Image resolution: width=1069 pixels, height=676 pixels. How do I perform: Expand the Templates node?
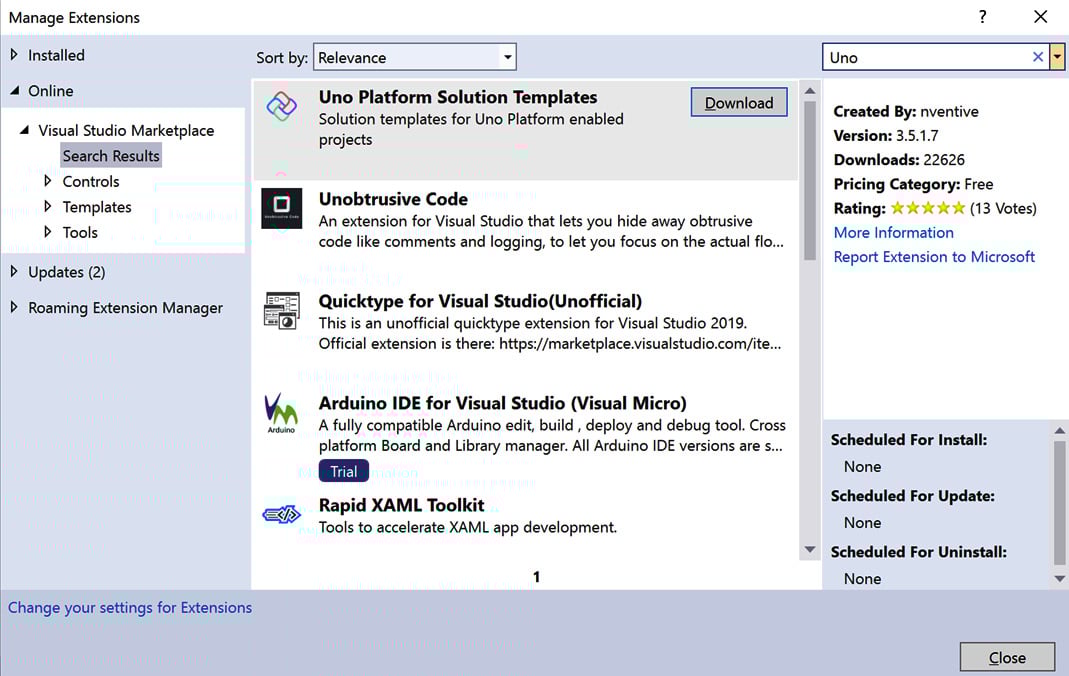(48, 206)
